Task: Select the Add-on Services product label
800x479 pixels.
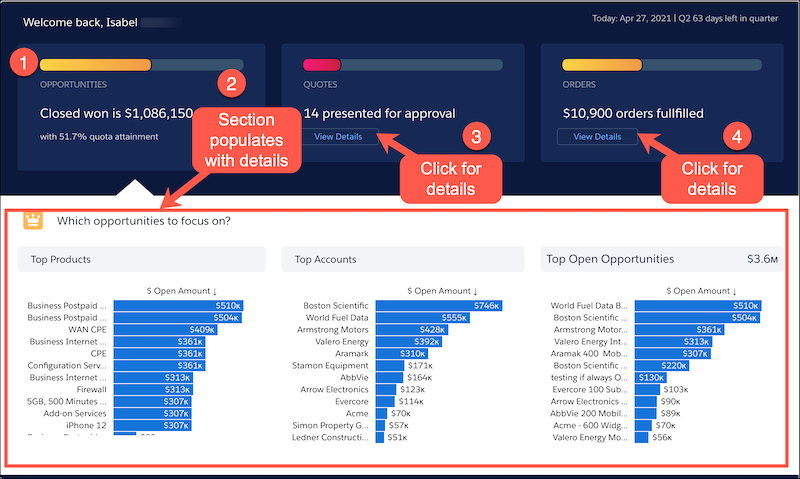Action: (x=75, y=414)
